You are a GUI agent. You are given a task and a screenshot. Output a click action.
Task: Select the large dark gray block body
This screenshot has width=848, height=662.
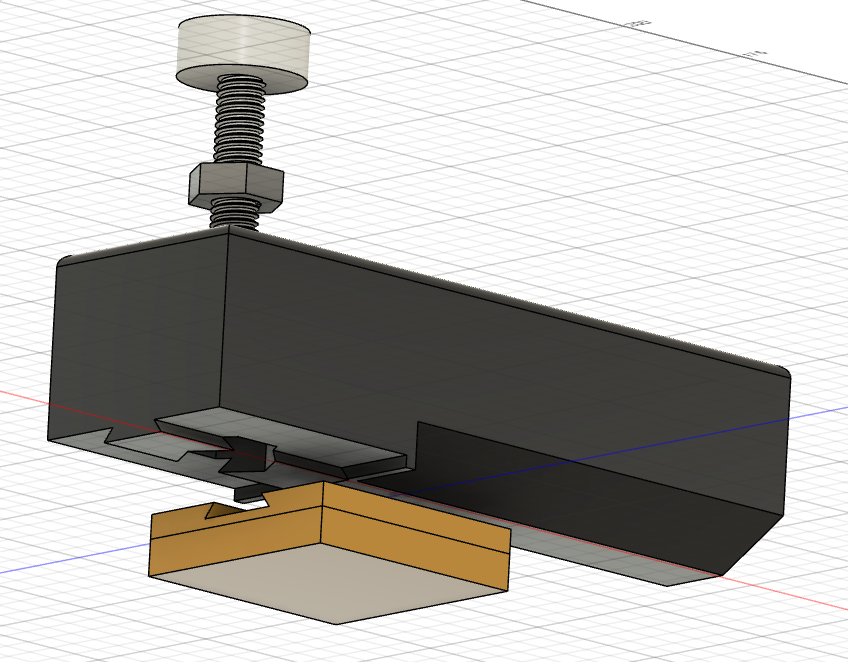(420, 404)
